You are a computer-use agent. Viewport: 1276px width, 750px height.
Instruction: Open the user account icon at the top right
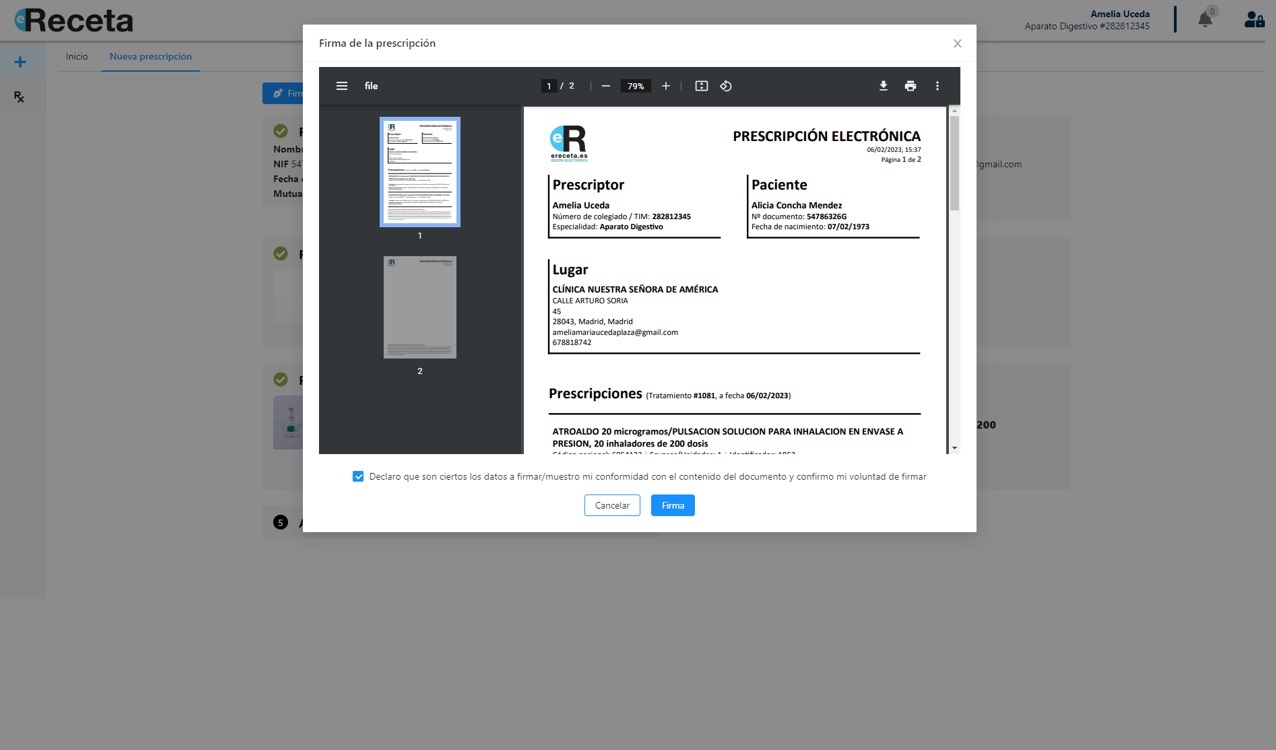1254,19
